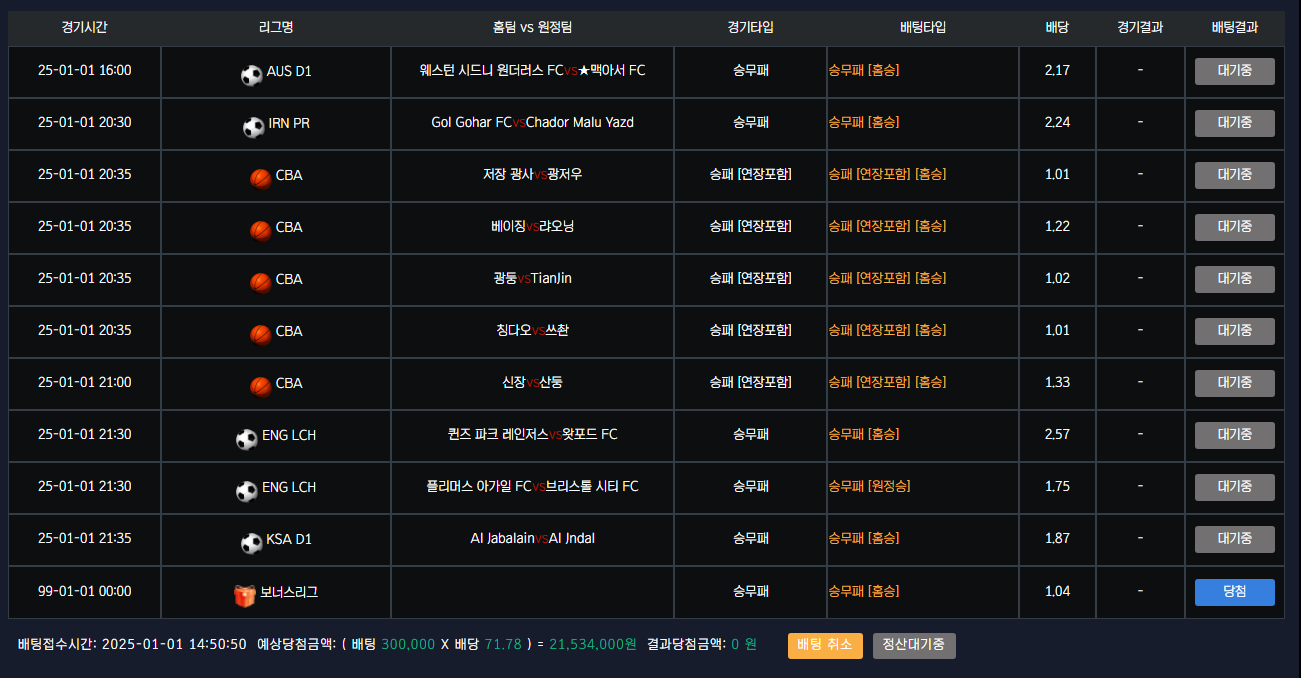
Task: Click the 정산대기중 status button
Action: [x=914, y=645]
